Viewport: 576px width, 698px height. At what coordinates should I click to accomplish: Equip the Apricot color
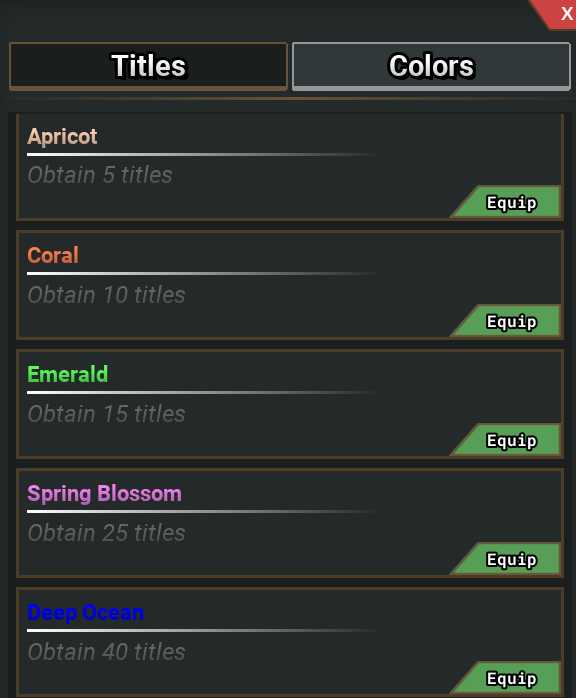point(506,202)
